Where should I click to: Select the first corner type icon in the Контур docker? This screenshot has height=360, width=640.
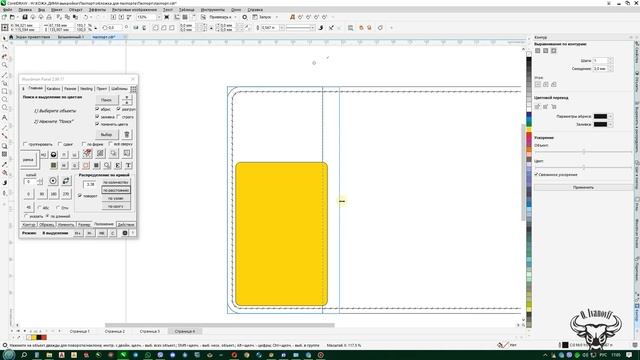pyautogui.click(x=538, y=84)
